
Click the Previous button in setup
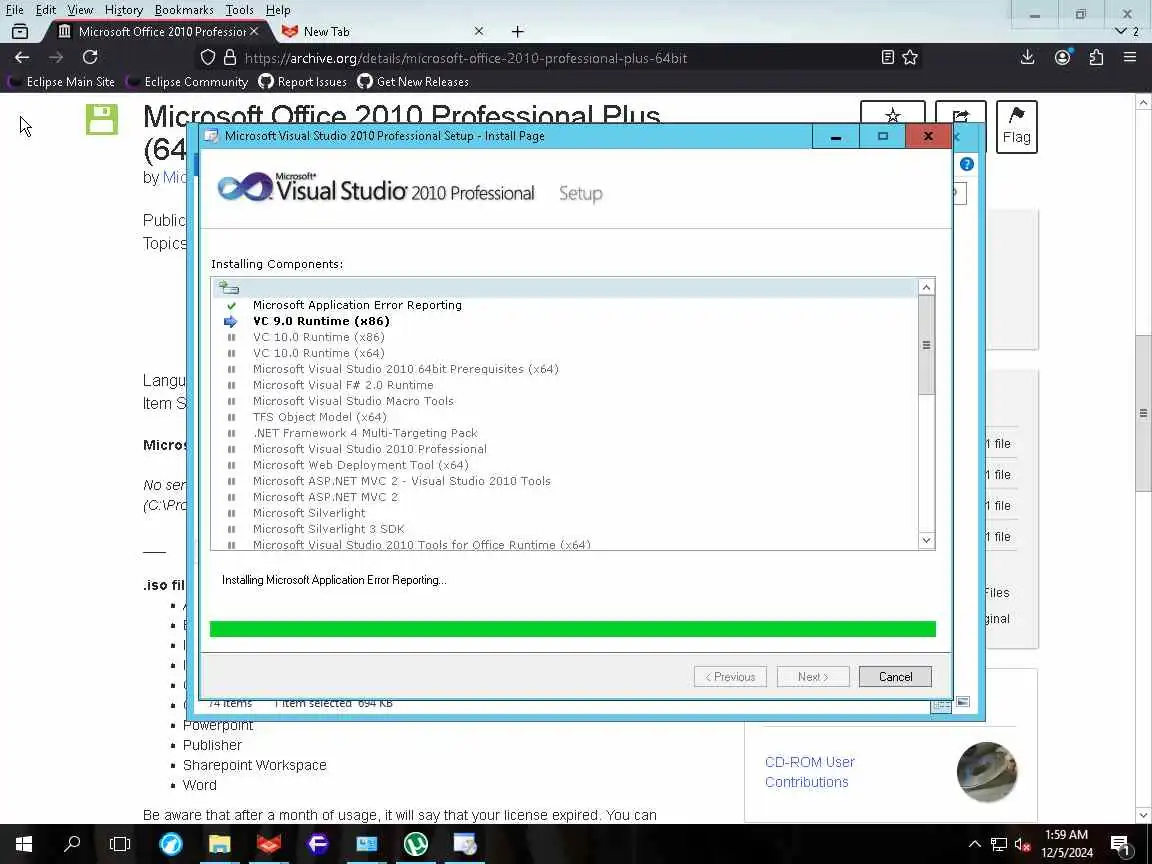click(730, 677)
